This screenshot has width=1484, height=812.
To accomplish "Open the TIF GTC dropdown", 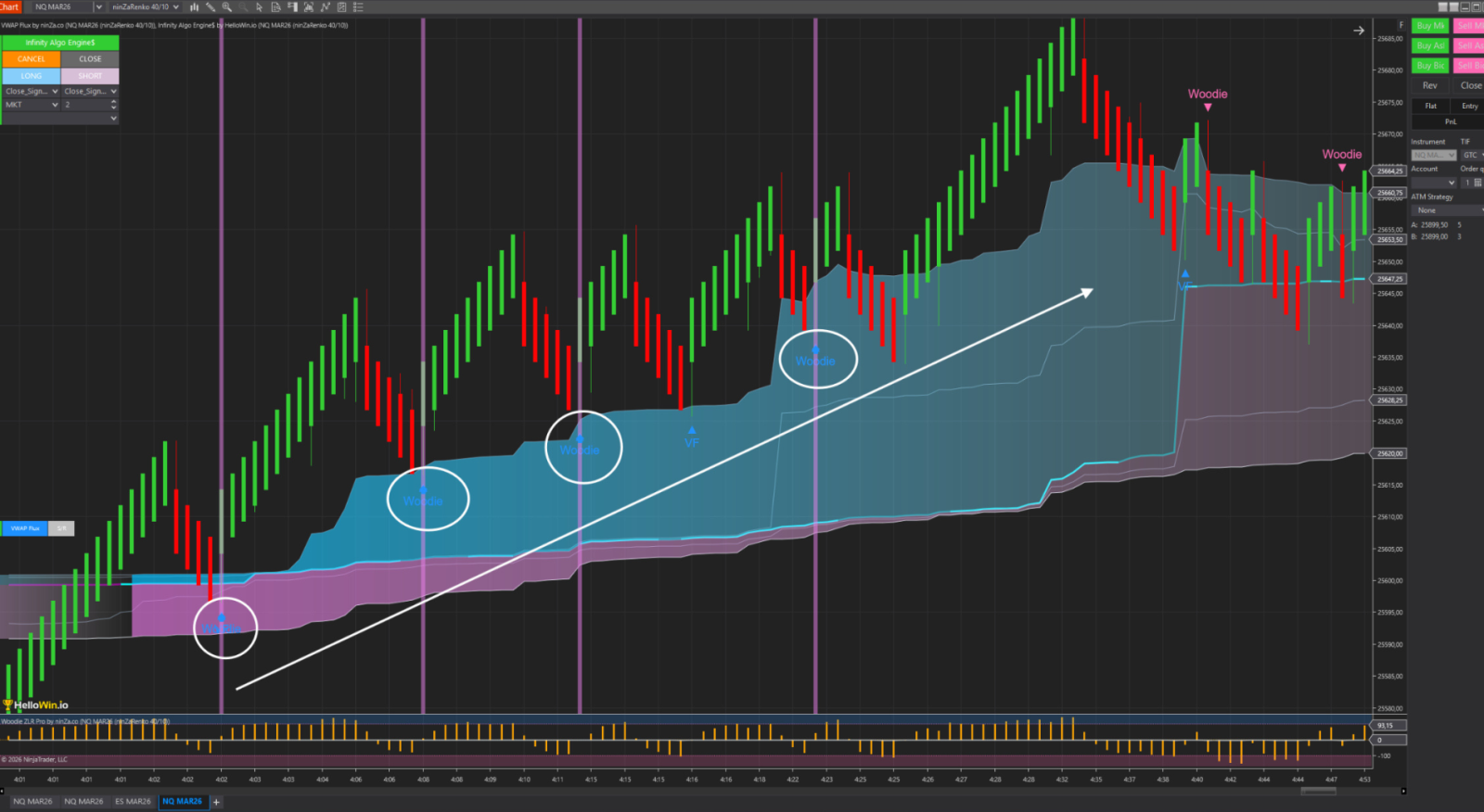I will 1473,155.
